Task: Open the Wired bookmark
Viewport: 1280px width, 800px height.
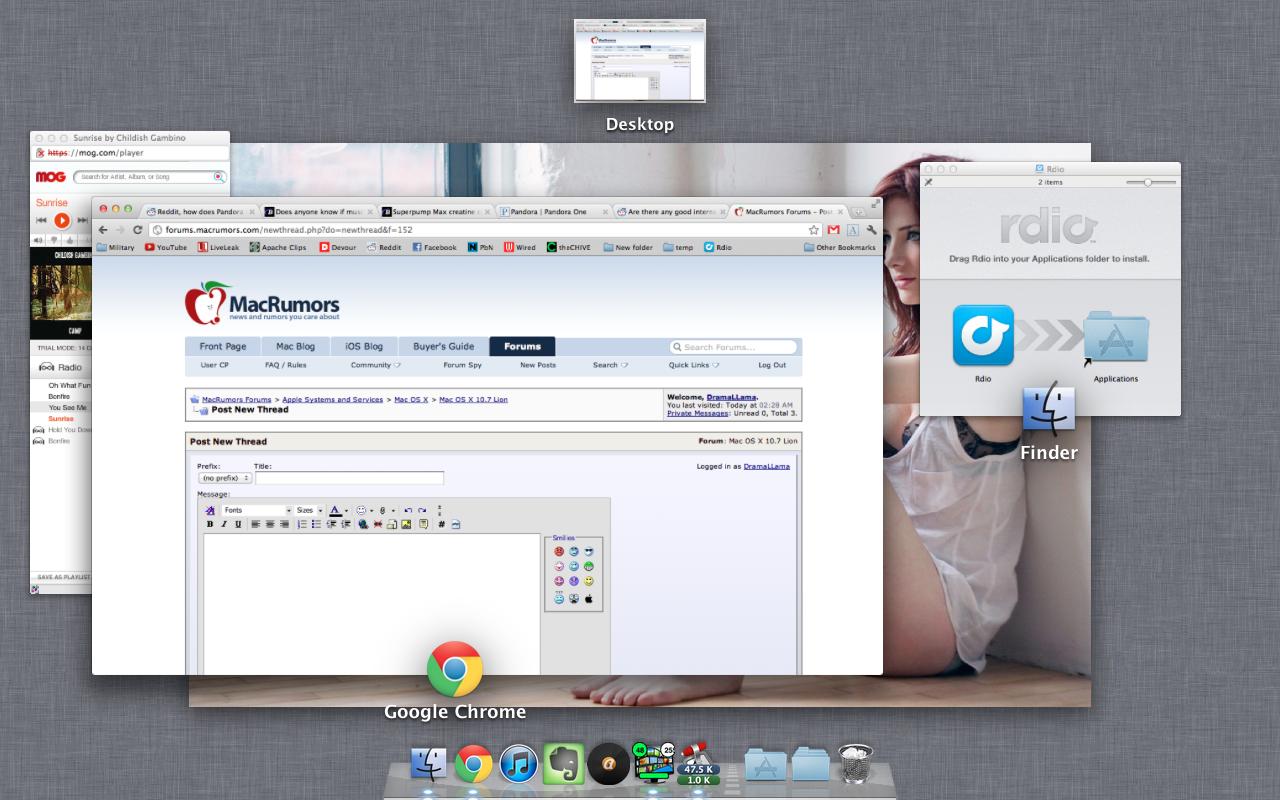Action: pos(520,247)
